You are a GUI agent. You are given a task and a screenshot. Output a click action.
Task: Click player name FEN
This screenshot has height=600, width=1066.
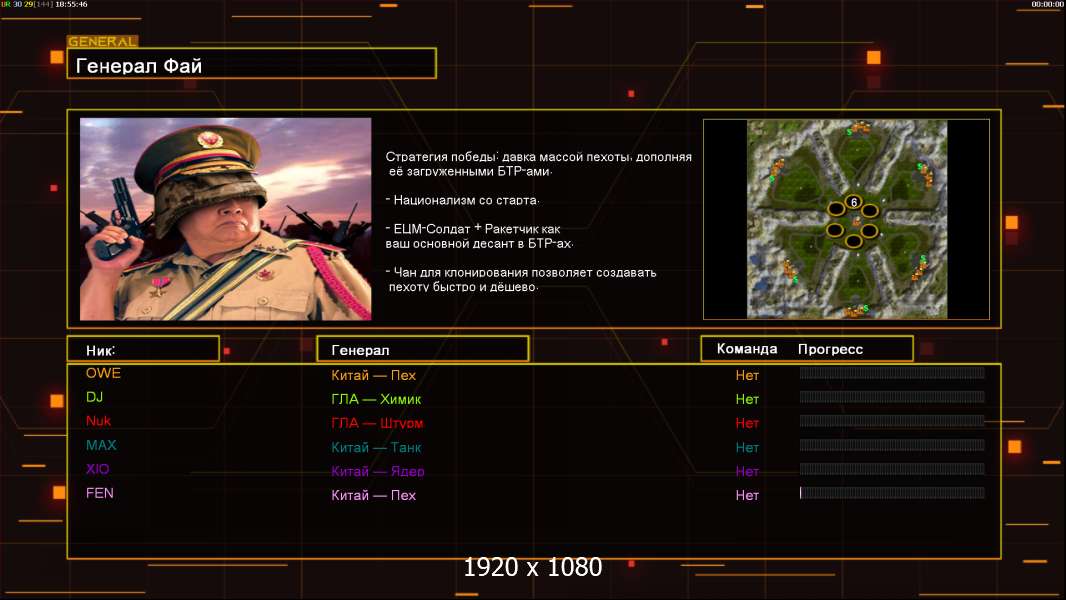coord(100,493)
